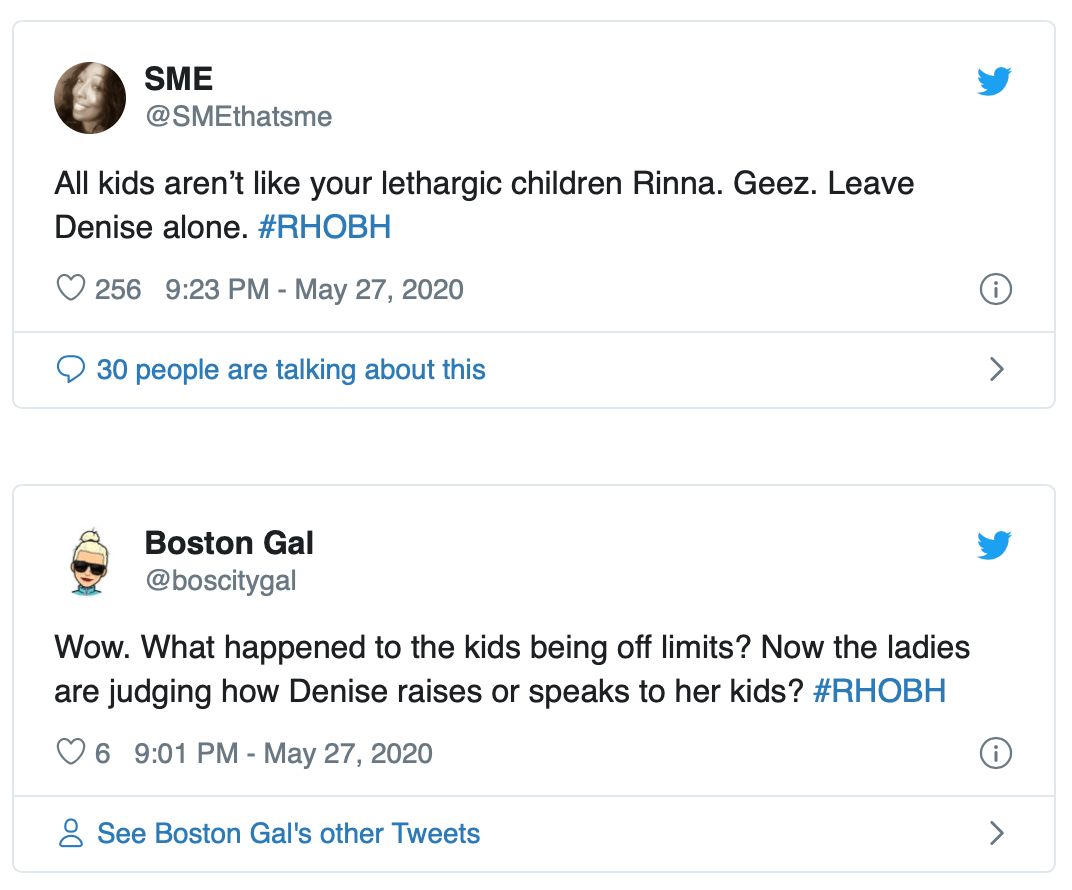The image size is (1072, 890).
Task: Expand the chevron beside Boston Gal's other Tweets
Action: [996, 833]
